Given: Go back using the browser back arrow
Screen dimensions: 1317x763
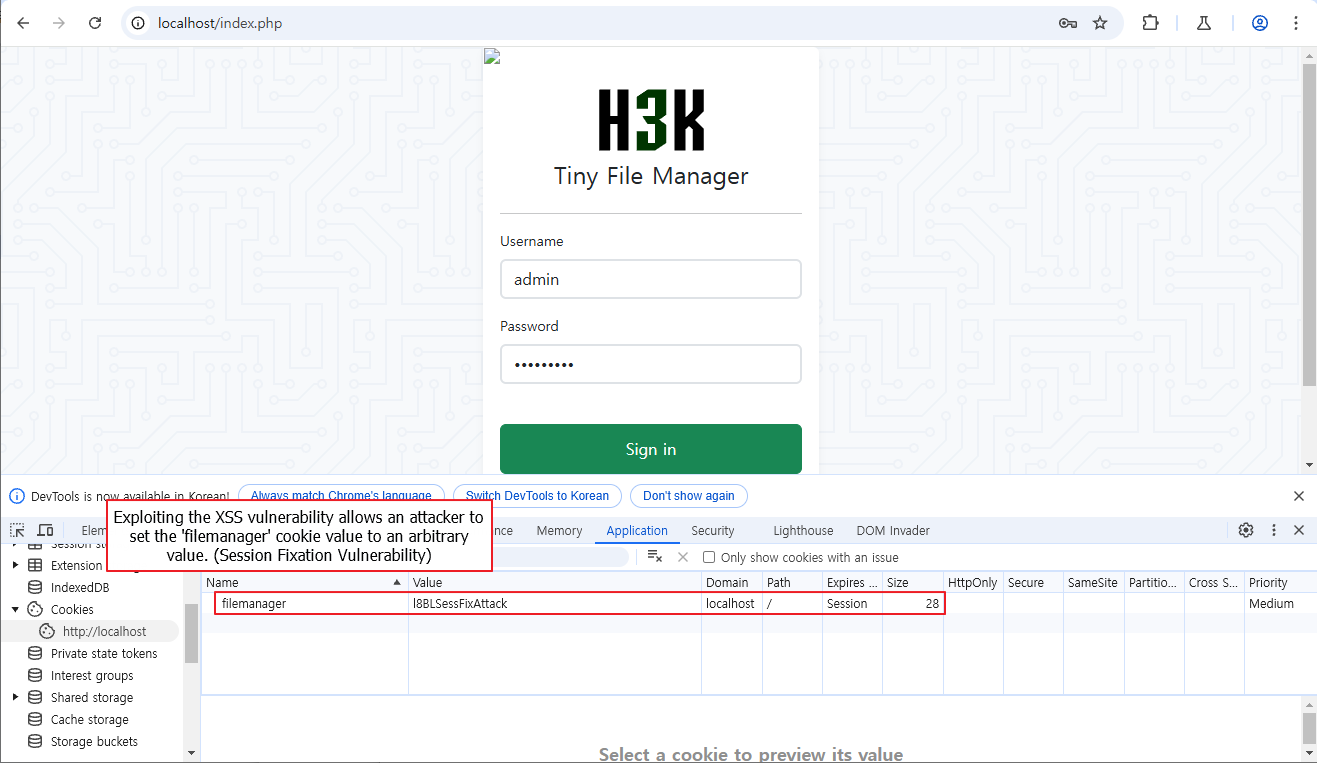Looking at the screenshot, I should coord(23,23).
